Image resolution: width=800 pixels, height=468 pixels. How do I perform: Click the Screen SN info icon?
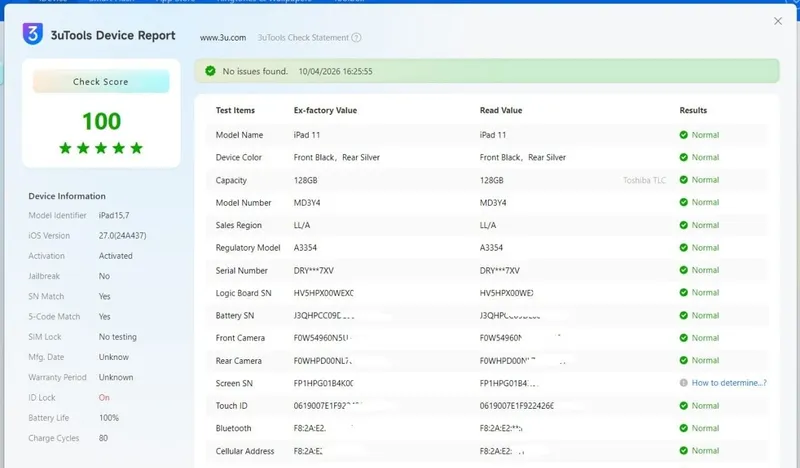[x=684, y=383]
